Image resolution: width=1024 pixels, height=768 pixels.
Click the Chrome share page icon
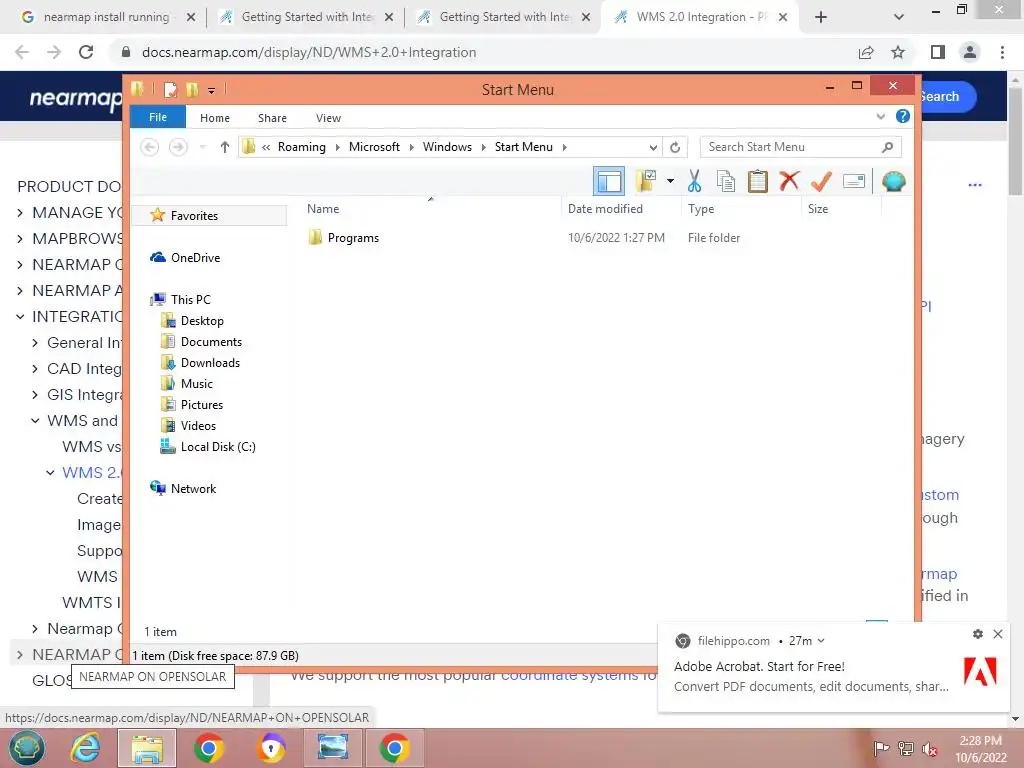click(x=866, y=52)
